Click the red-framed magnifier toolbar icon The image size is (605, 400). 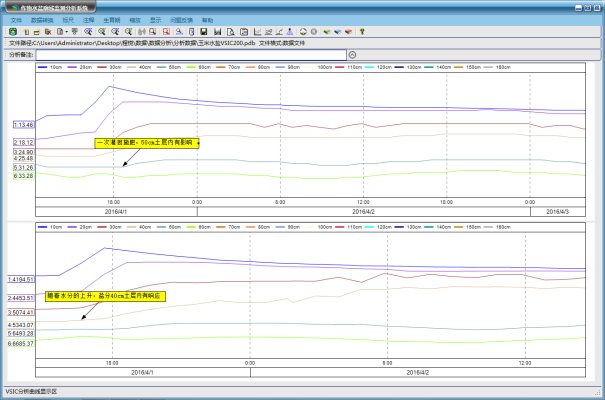[x=166, y=32]
